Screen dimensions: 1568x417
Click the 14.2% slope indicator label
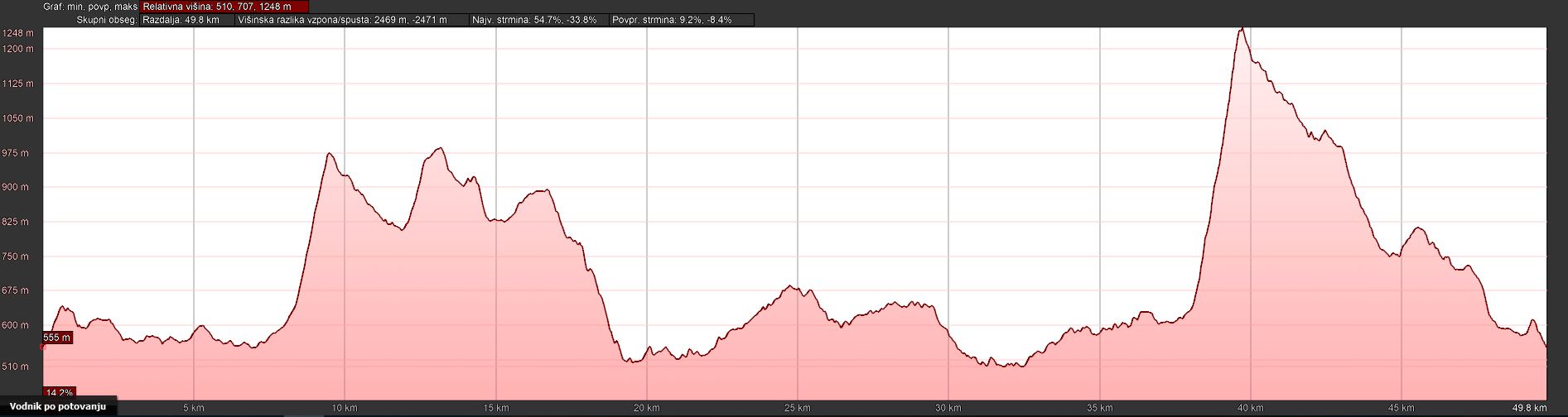pos(59,393)
